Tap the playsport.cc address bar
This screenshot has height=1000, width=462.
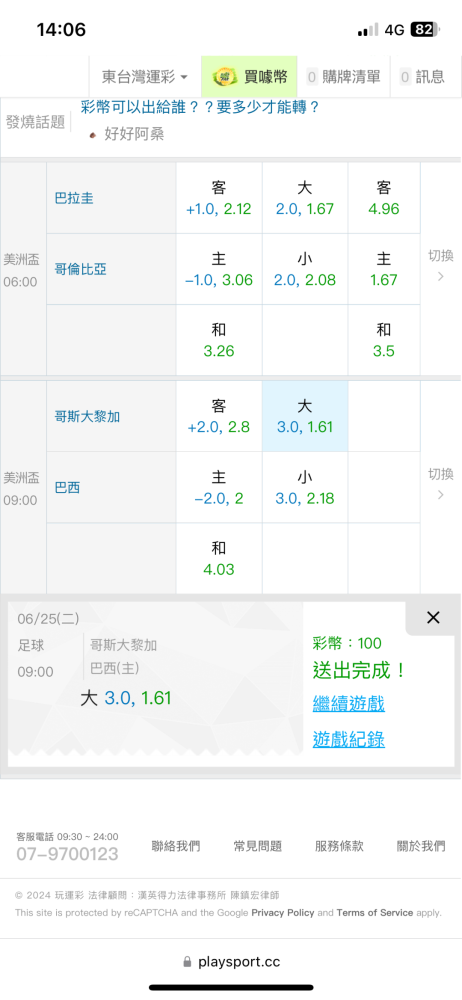[x=231, y=962]
